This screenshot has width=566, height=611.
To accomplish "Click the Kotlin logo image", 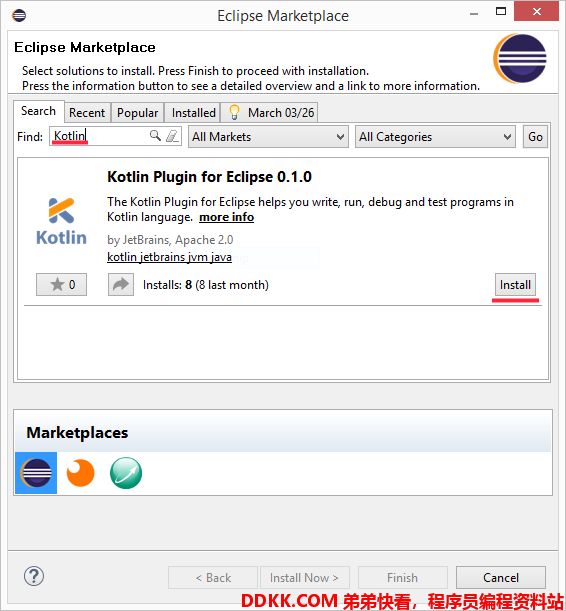I will coord(61,221).
